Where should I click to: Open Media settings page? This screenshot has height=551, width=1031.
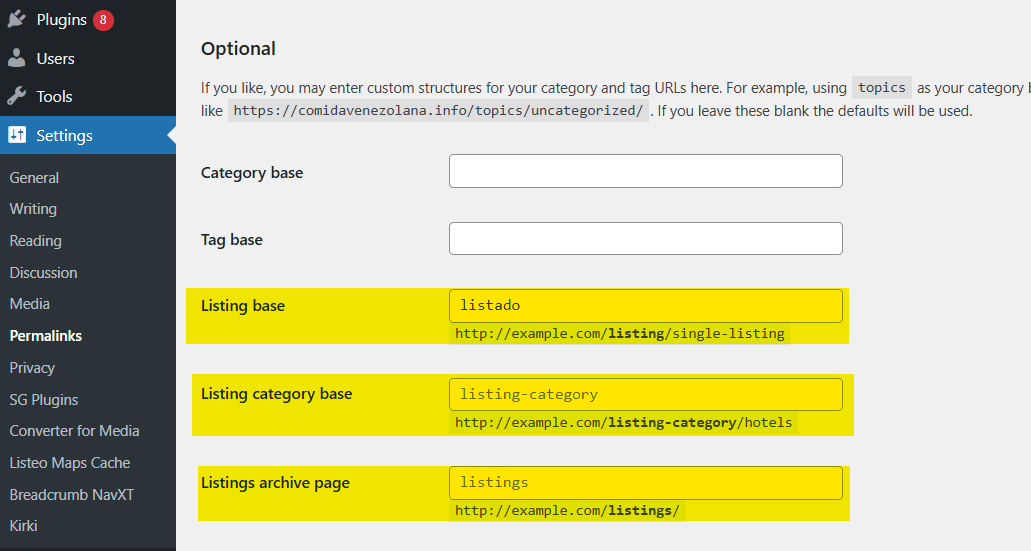click(x=29, y=304)
